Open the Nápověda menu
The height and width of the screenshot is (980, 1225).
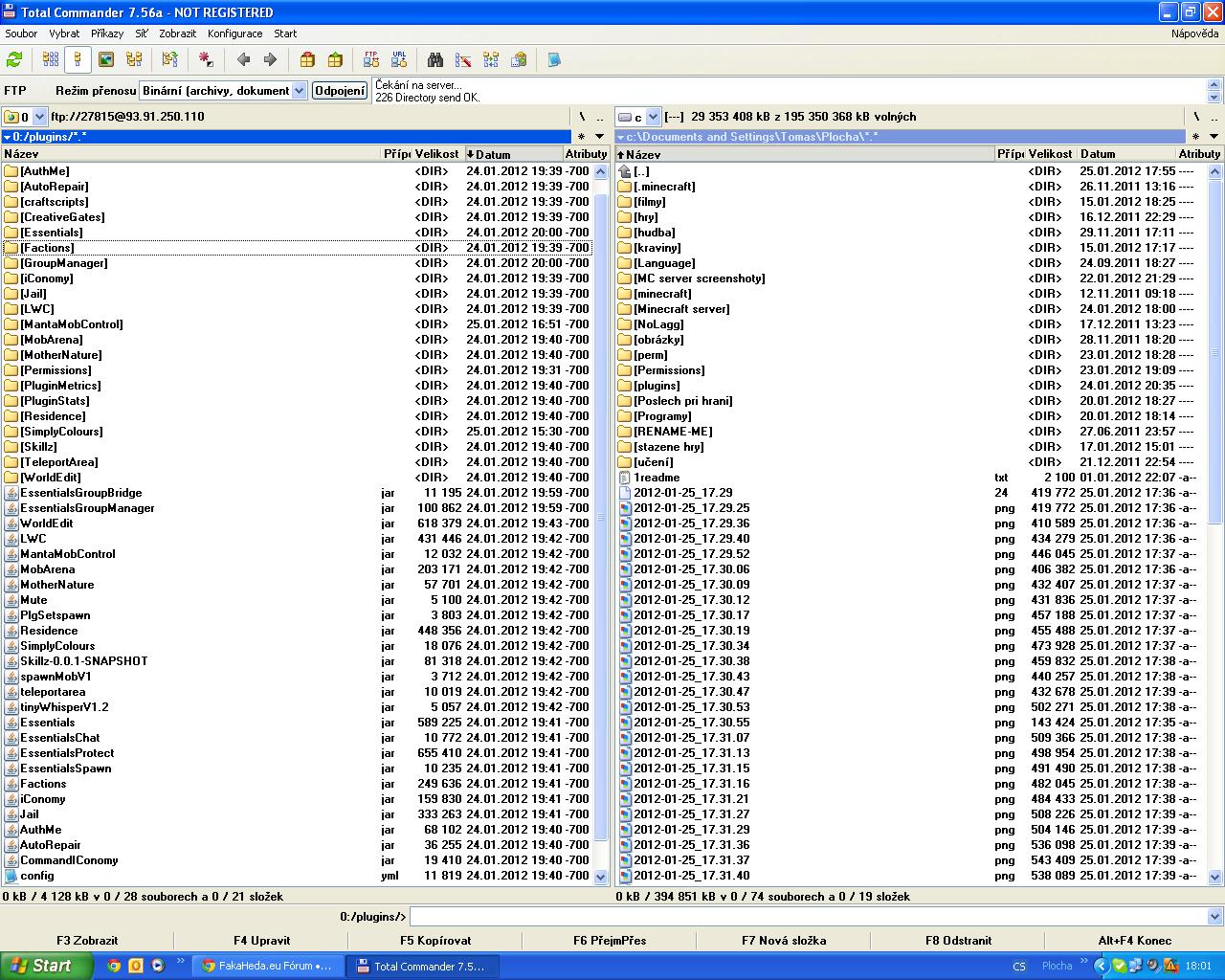pyautogui.click(x=1195, y=33)
